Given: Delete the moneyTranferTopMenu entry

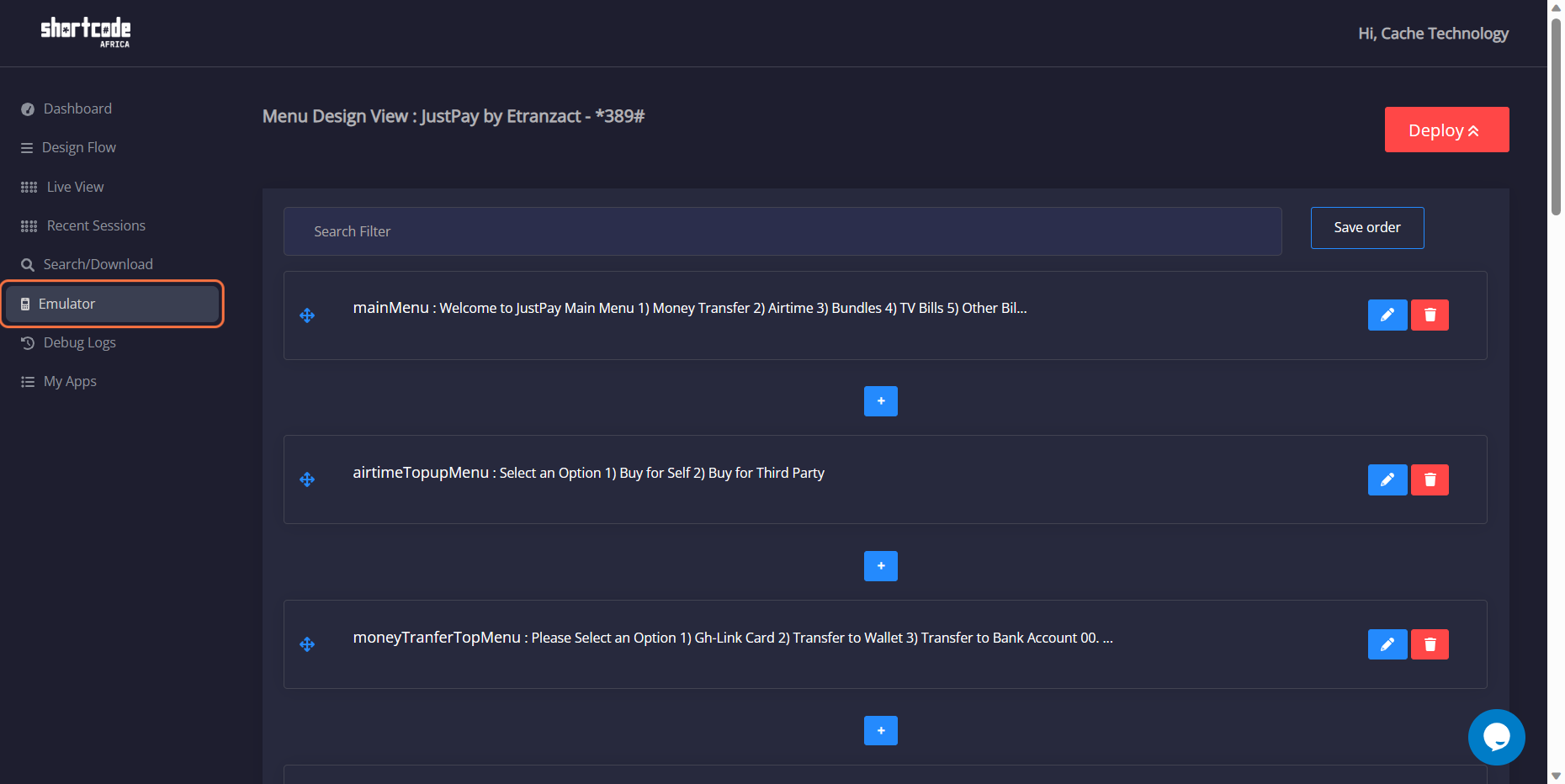Looking at the screenshot, I should click(1430, 644).
